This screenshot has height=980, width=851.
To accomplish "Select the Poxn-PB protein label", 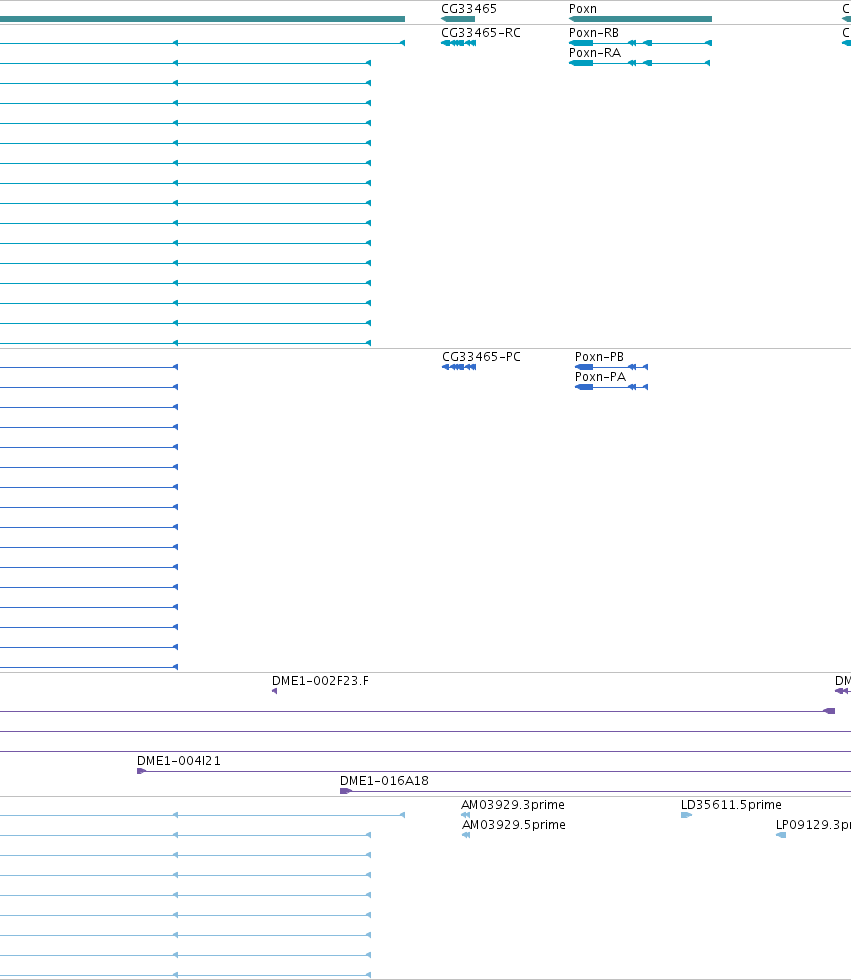I will click(599, 357).
